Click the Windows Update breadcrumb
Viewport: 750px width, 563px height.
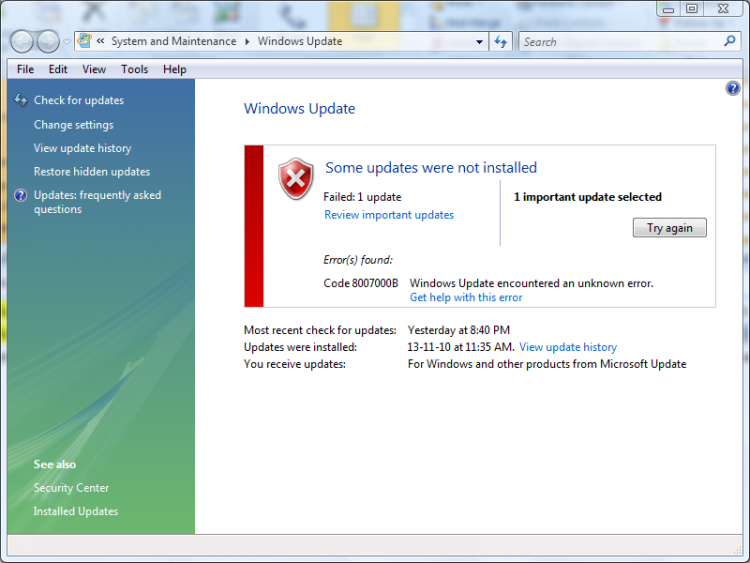click(300, 42)
